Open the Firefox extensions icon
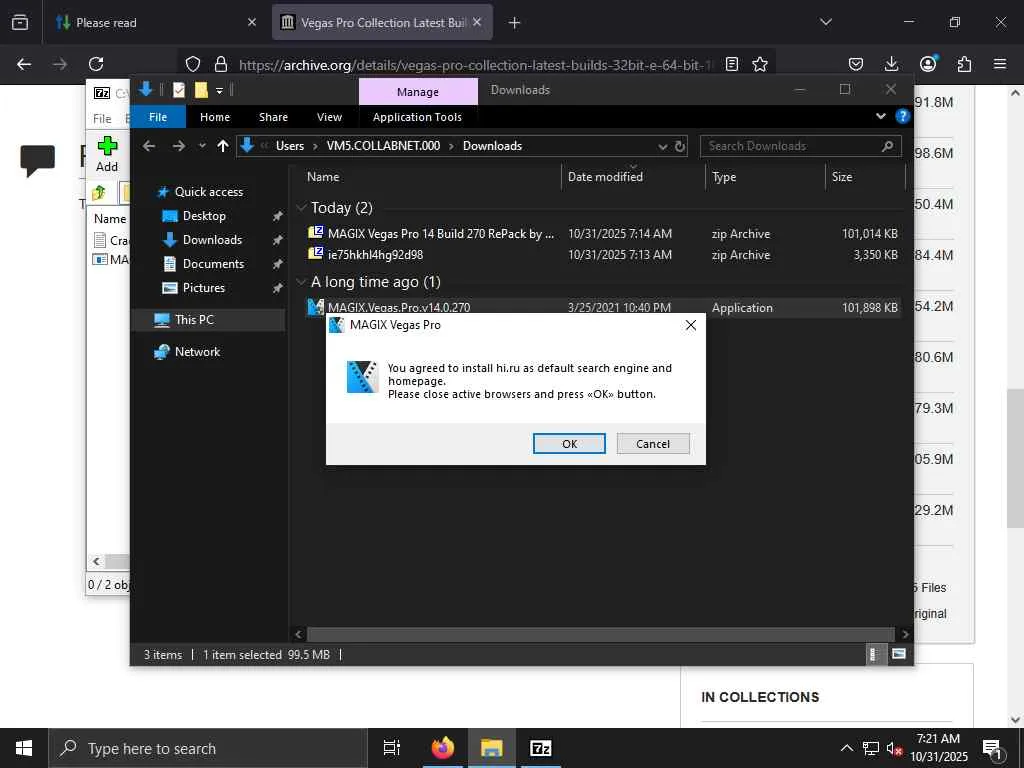This screenshot has height=768, width=1024. (964, 64)
